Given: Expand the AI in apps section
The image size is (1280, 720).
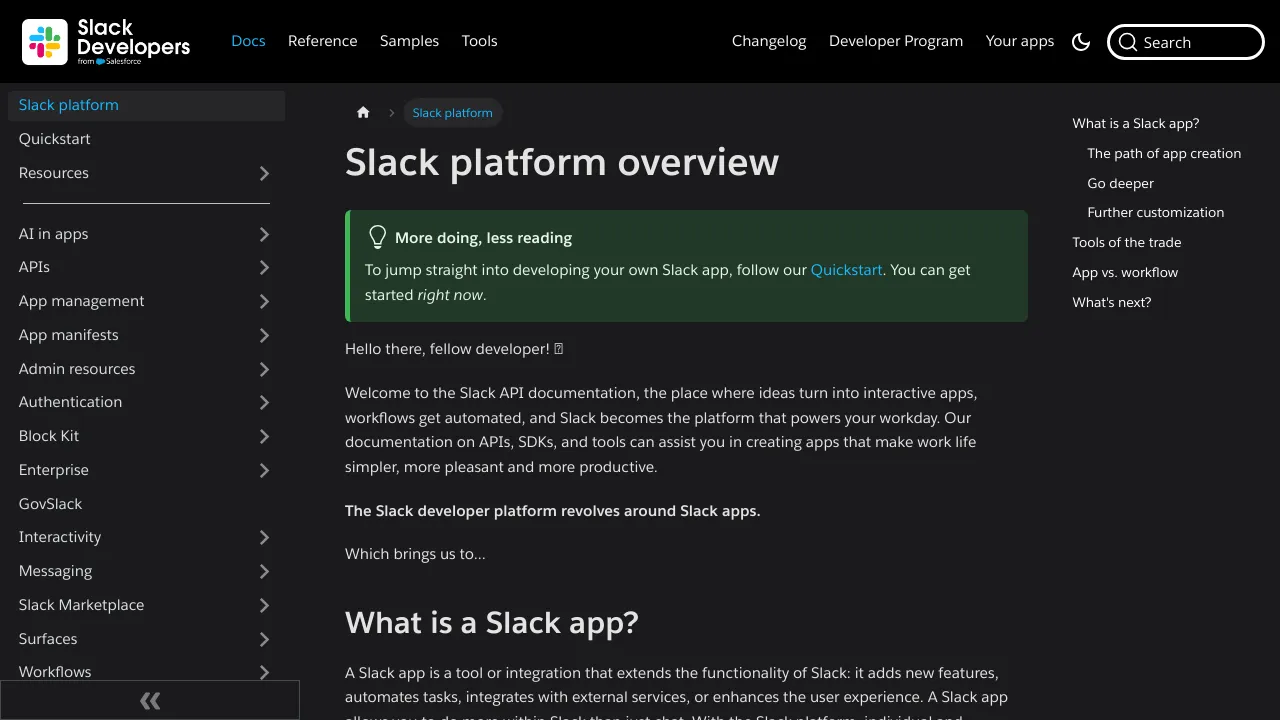Looking at the screenshot, I should point(264,235).
